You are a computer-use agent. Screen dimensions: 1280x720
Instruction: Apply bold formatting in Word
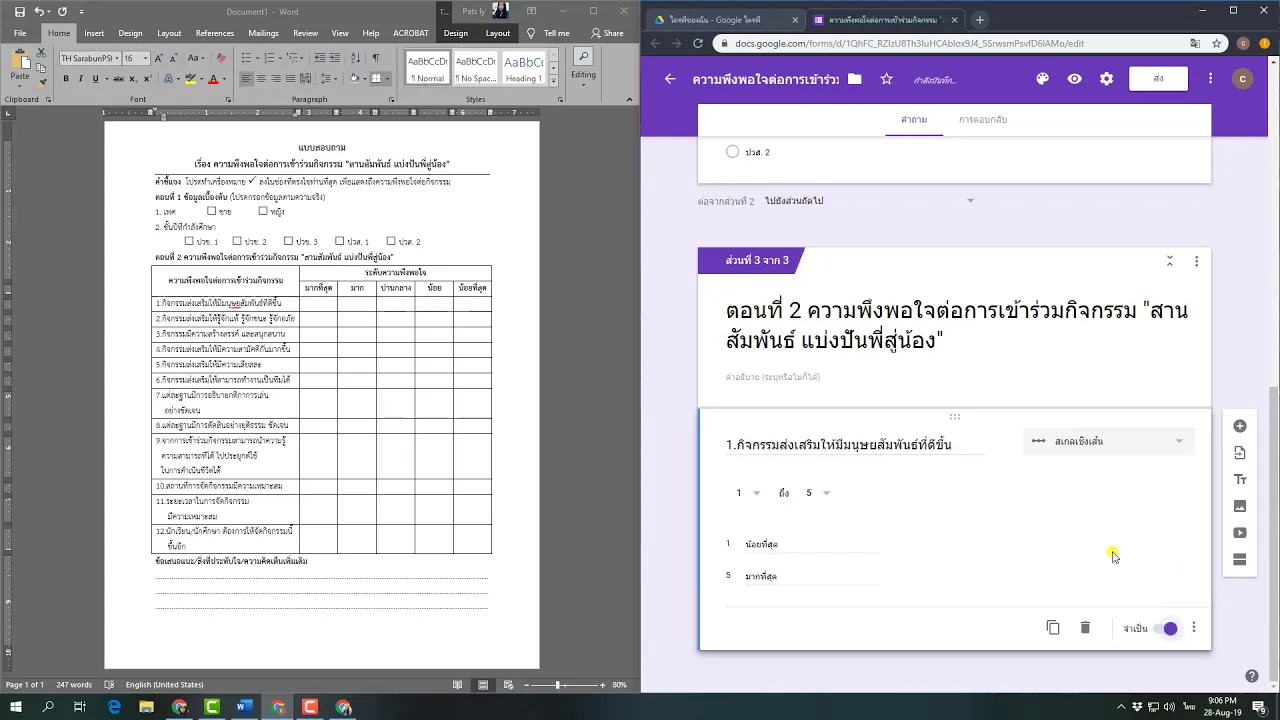66,79
